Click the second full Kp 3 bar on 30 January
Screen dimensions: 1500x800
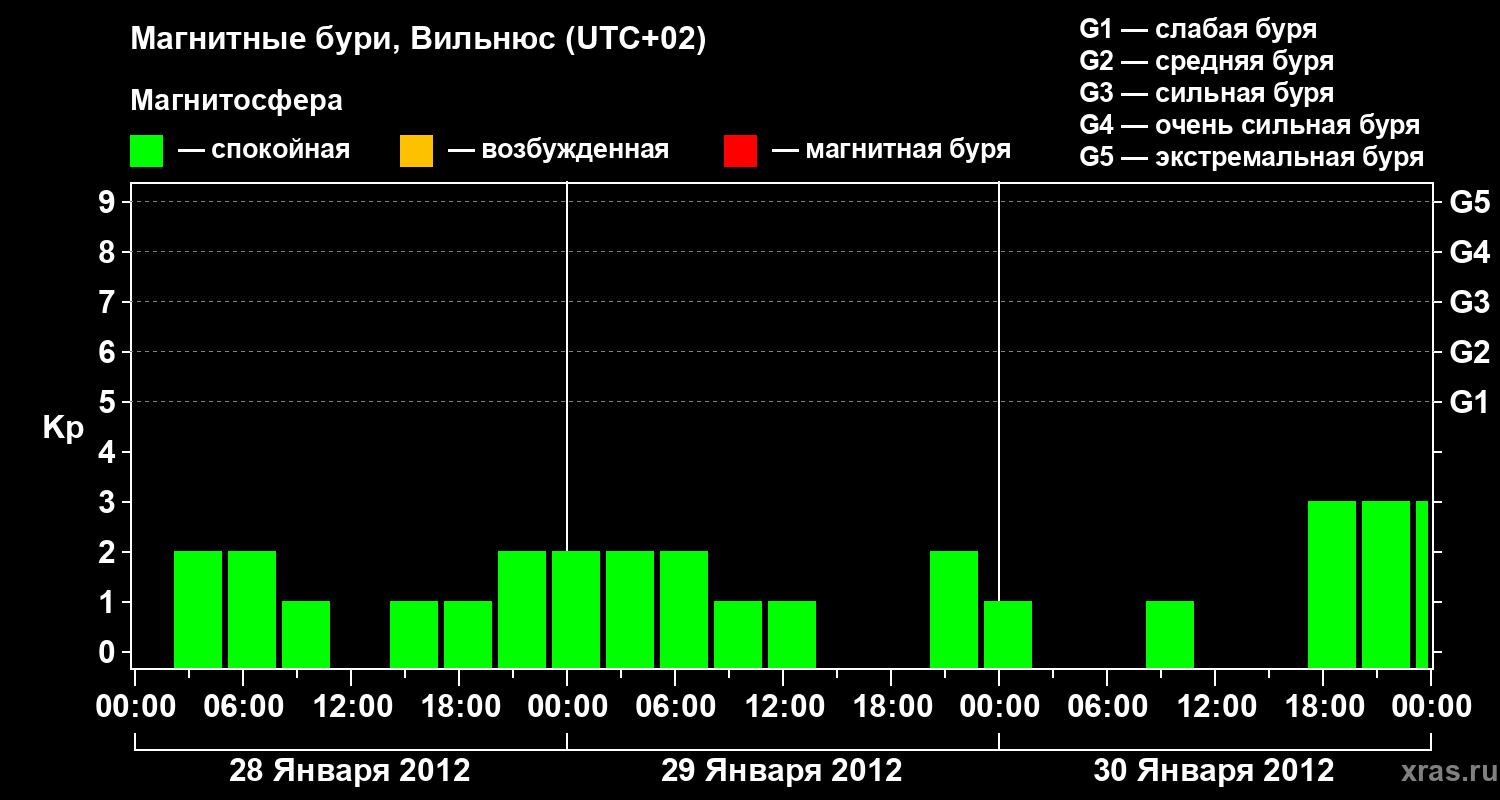coord(1386,584)
